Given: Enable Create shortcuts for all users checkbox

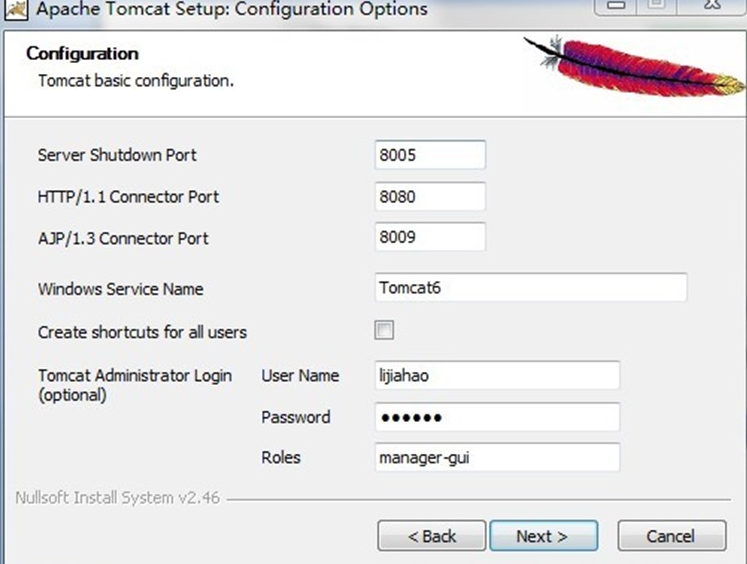Looking at the screenshot, I should click(384, 330).
